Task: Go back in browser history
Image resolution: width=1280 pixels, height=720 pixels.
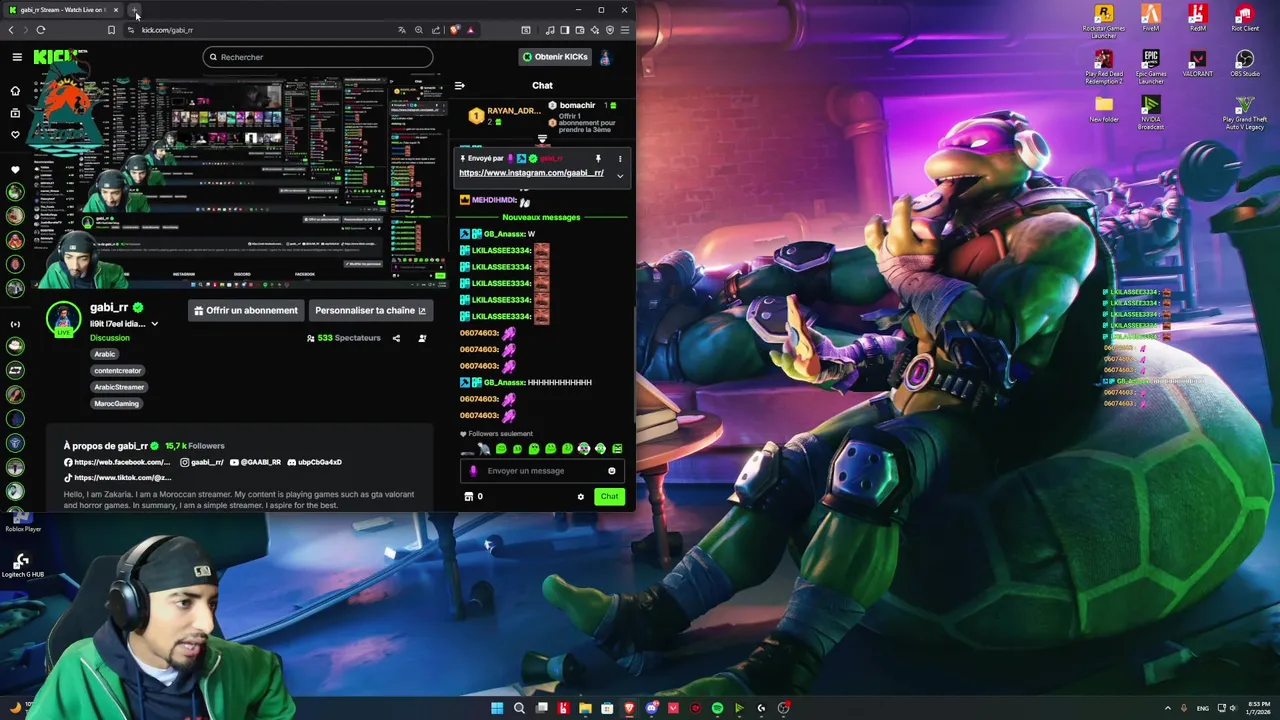Action: tap(11, 30)
